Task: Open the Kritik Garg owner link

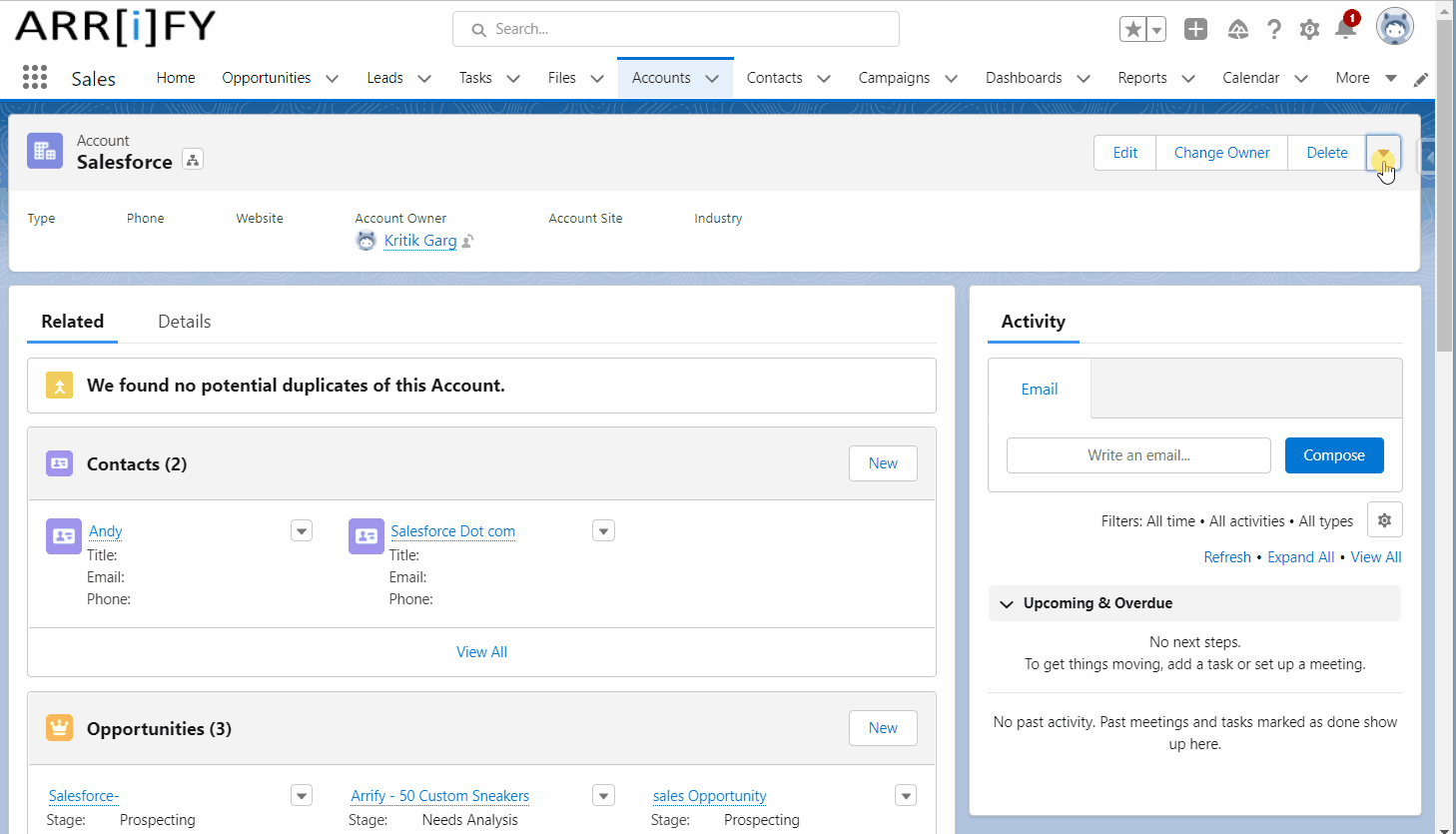Action: point(419,241)
